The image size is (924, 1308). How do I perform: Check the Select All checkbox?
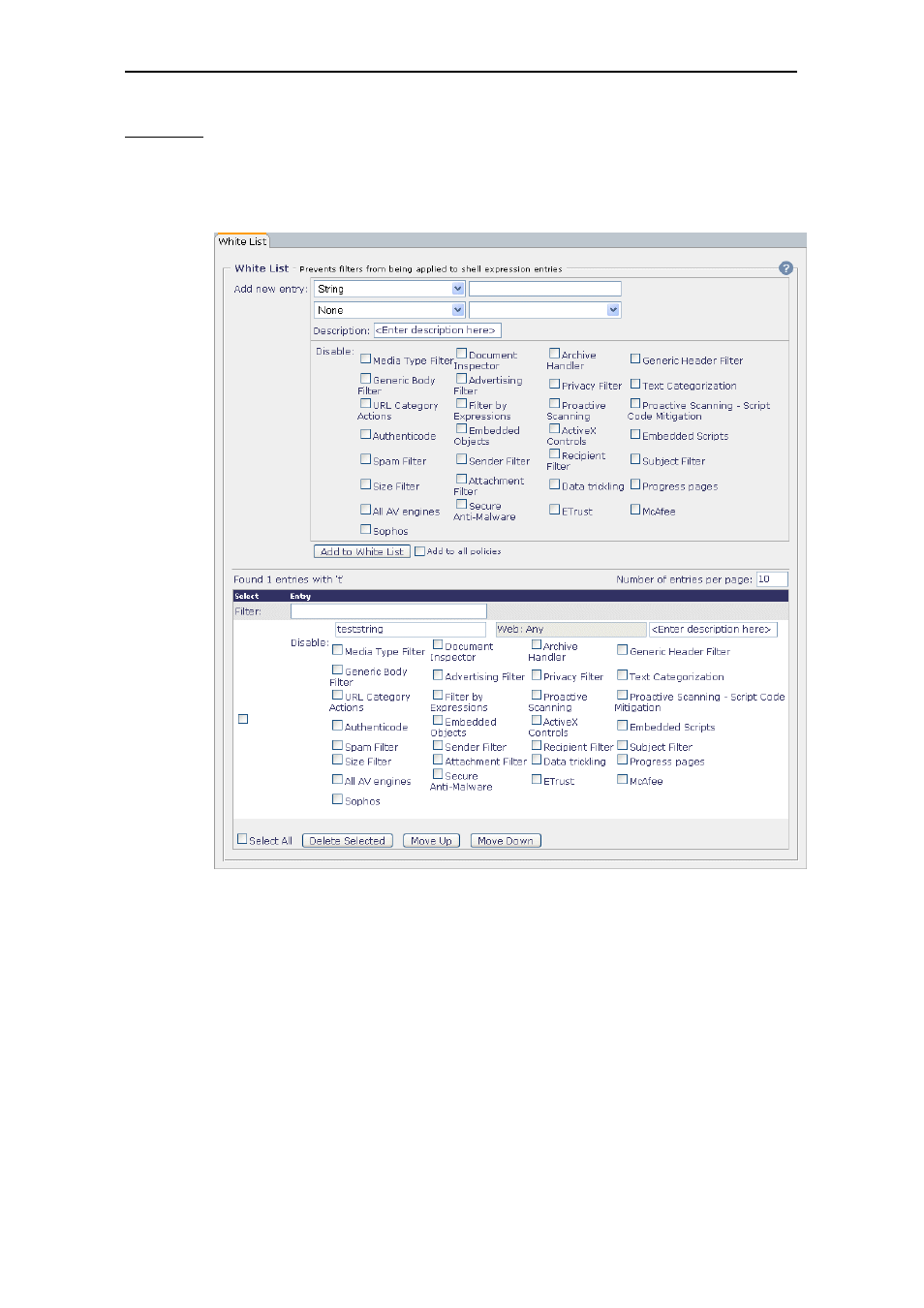tap(242, 839)
